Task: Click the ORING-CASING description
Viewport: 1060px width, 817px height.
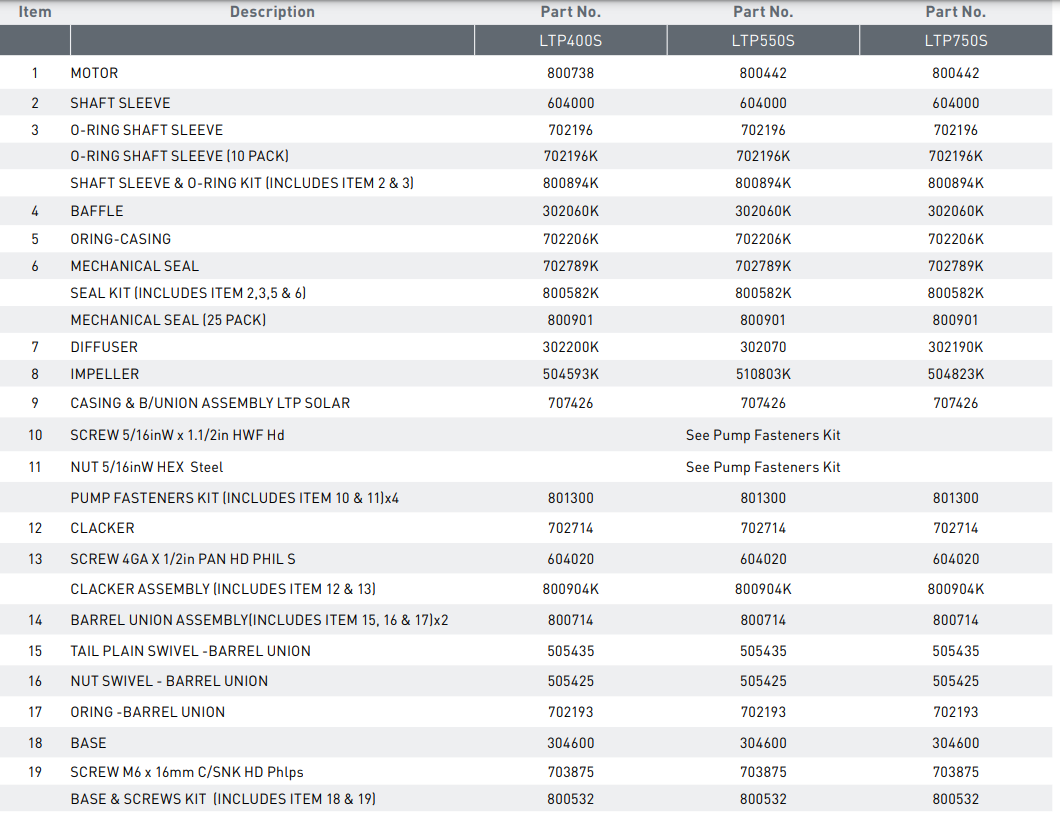Action: pos(120,239)
